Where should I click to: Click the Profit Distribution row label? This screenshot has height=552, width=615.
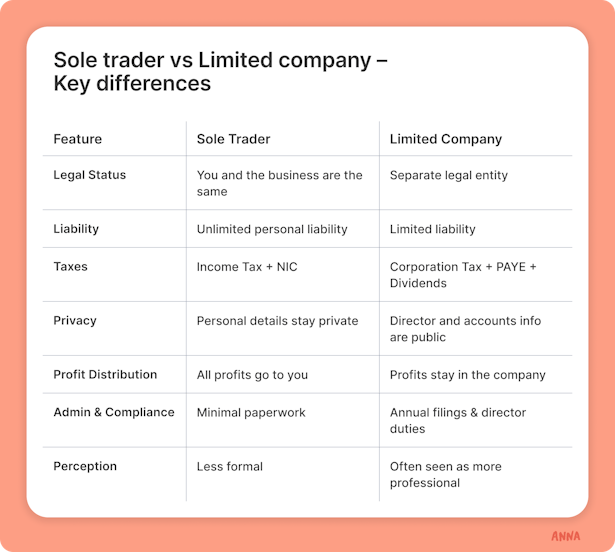coord(105,375)
